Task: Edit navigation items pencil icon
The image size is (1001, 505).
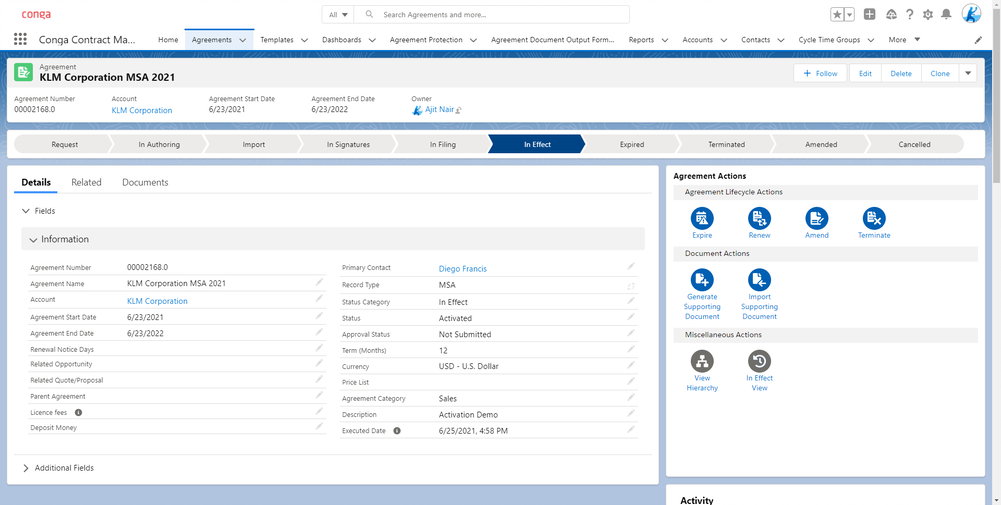Action: 978,40
